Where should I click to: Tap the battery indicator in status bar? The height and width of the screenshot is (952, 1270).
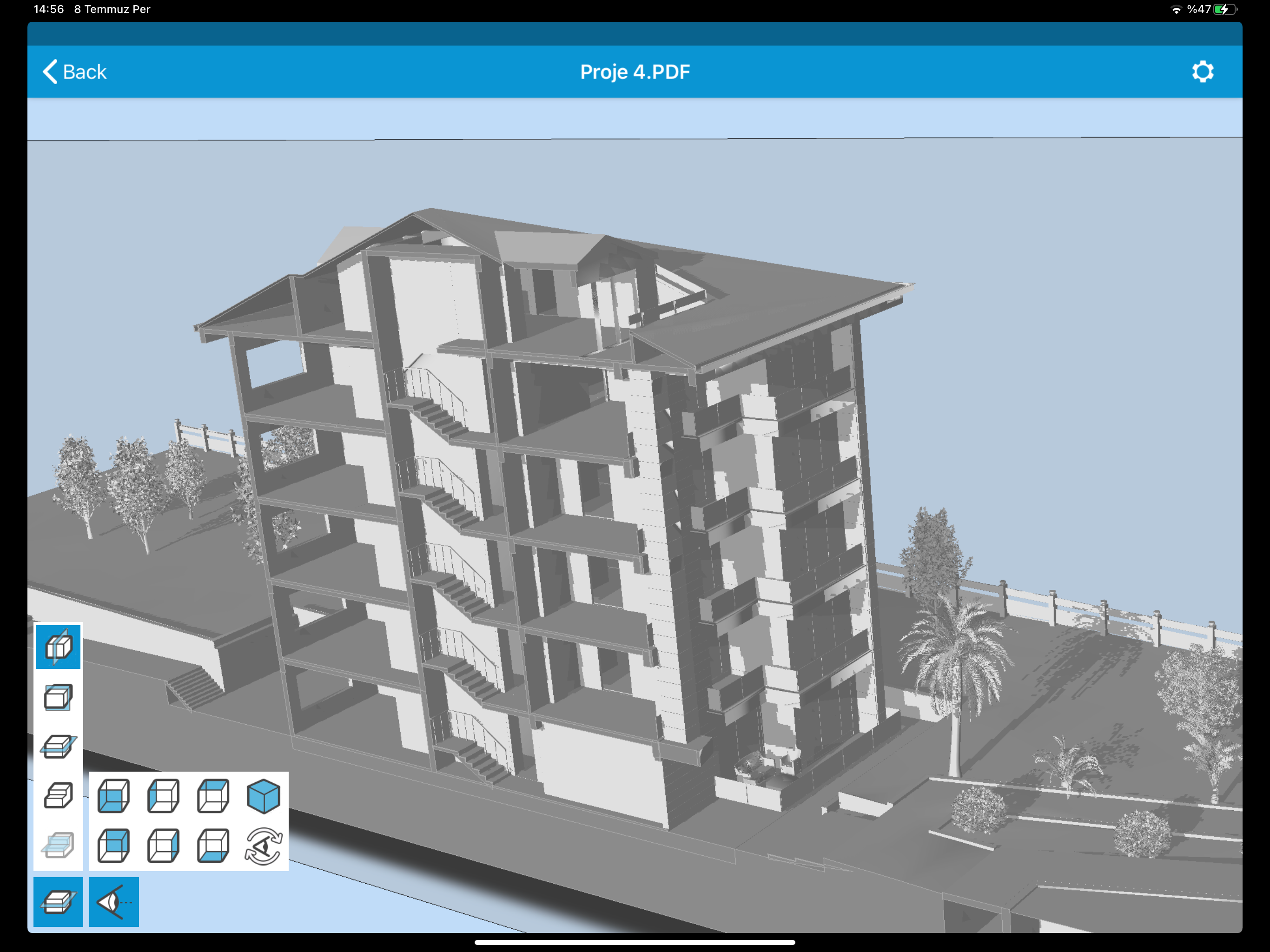[x=1224, y=9]
